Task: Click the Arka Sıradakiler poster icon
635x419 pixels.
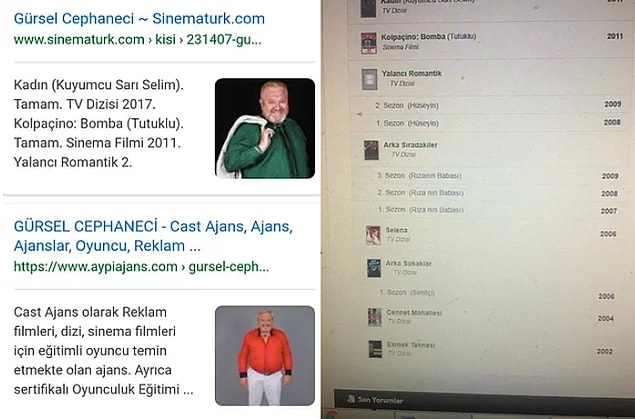Action: pos(371,150)
